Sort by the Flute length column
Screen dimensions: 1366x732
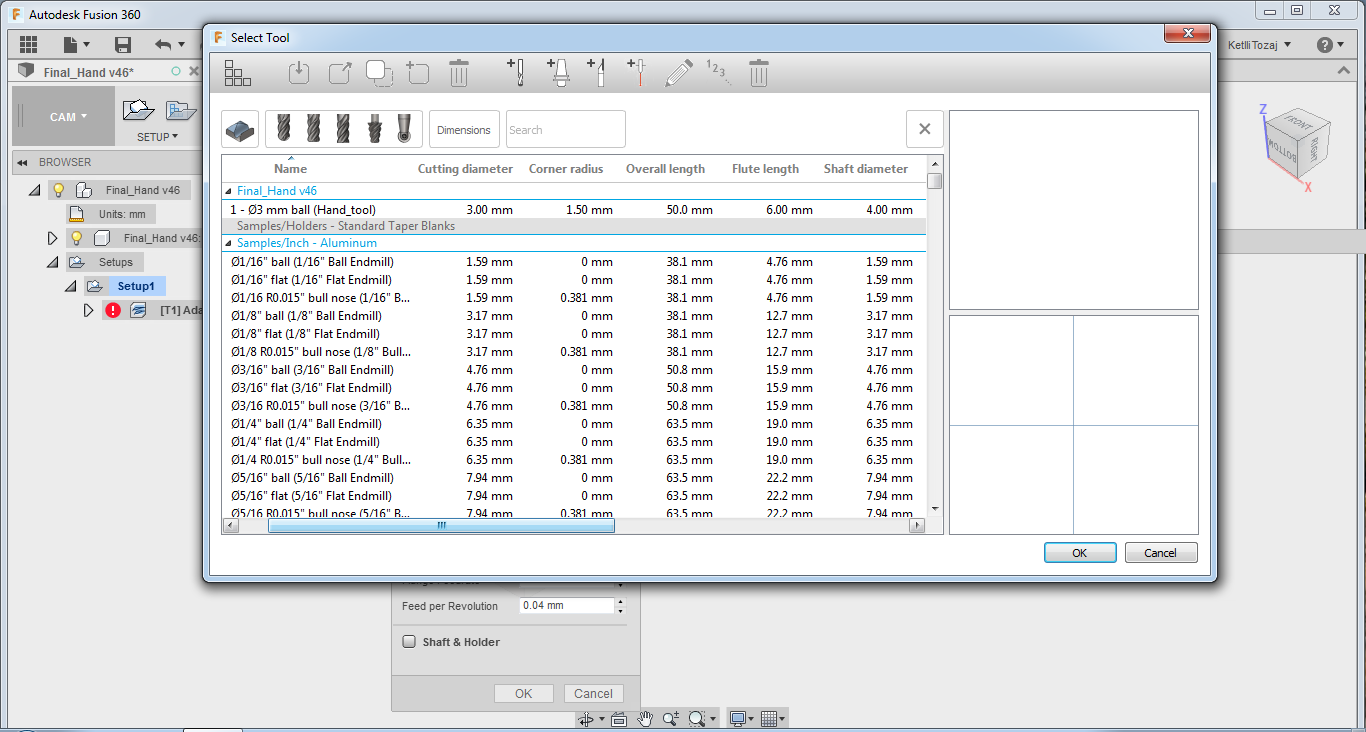tap(765, 169)
